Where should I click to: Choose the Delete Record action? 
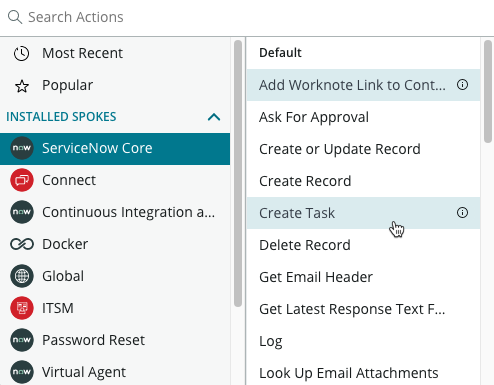coord(363,245)
